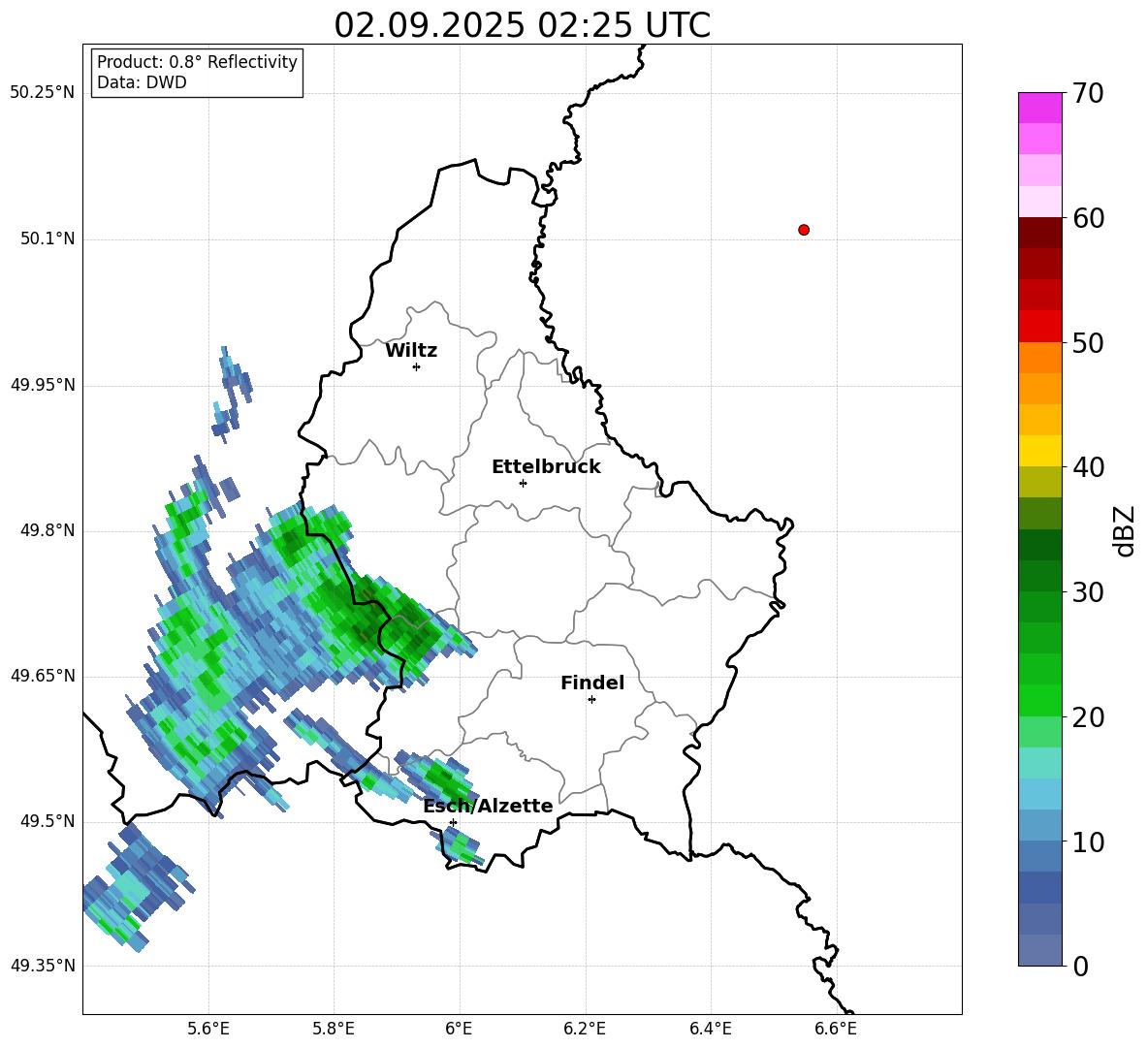Click the title '02.09.2025 02:25 UTC'
1148x1048 pixels.
[x=522, y=25]
